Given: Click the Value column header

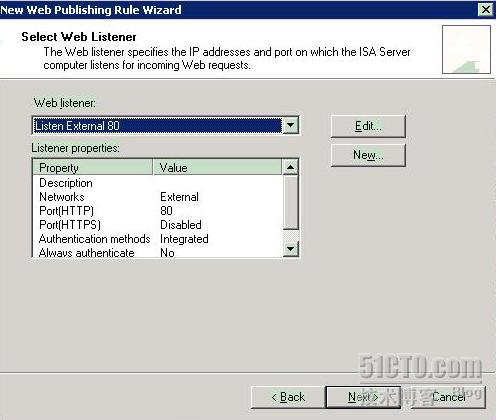Looking at the screenshot, I should [x=217, y=167].
